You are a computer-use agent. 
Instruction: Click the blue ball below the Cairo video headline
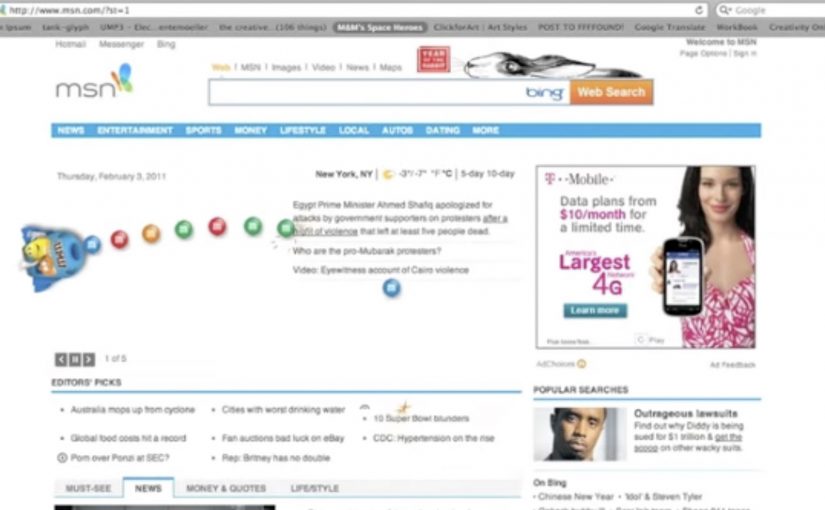point(391,288)
